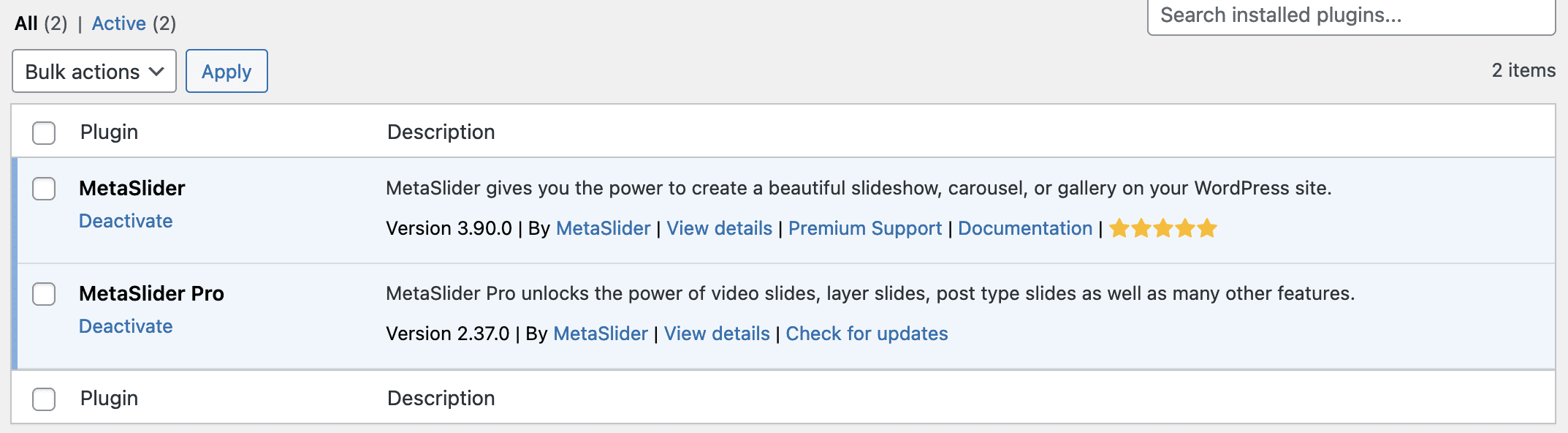This screenshot has height=433, width=1568.
Task: Click Check for updates for MetaSlider Pro
Action: tap(867, 334)
